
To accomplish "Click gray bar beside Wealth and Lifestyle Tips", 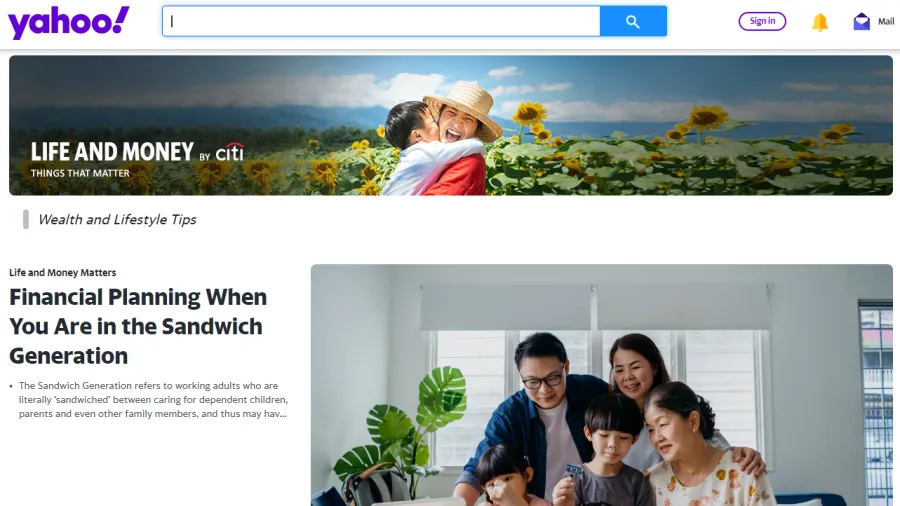I will 26,220.
